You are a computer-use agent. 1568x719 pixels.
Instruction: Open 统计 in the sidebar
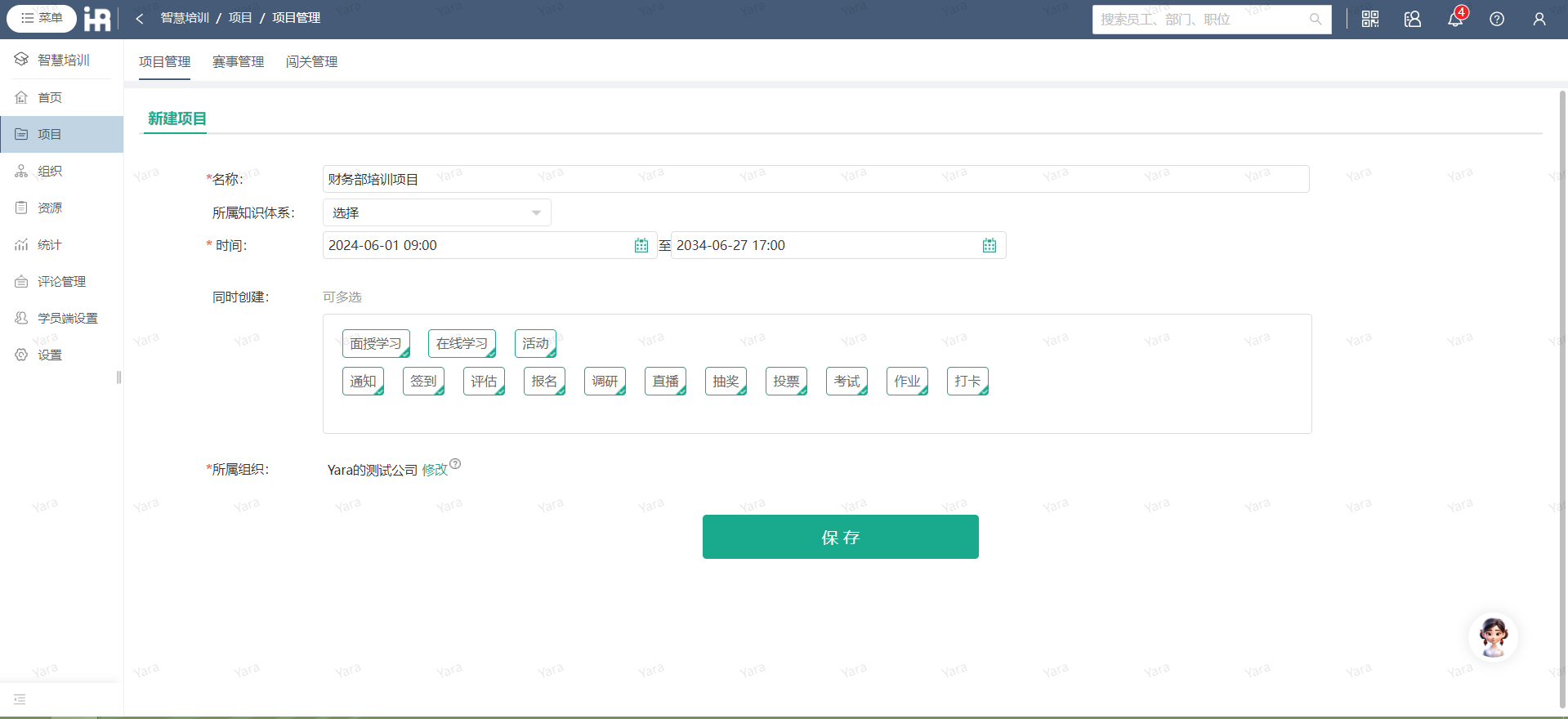tap(50, 245)
